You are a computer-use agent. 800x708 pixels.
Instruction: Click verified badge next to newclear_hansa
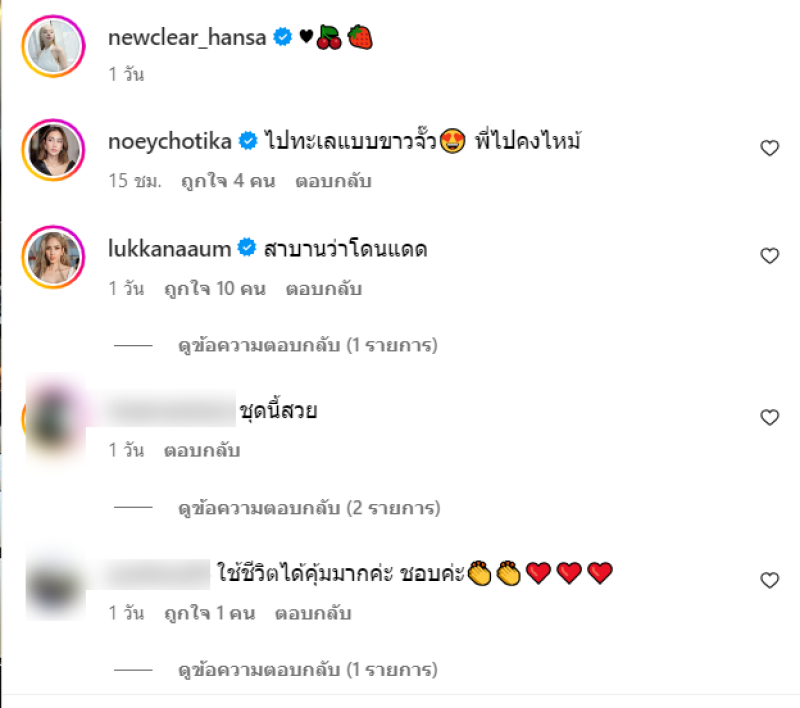[x=282, y=37]
